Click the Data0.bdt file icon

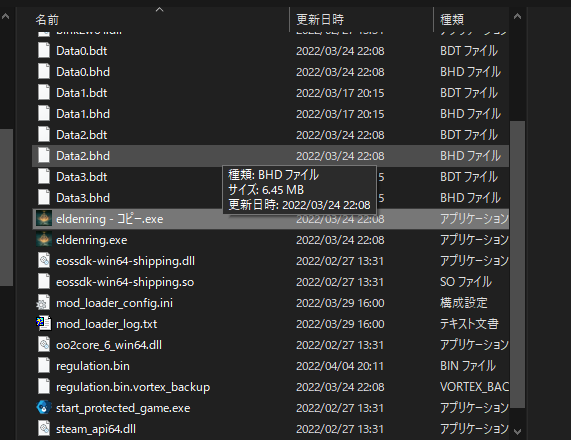pos(44,51)
